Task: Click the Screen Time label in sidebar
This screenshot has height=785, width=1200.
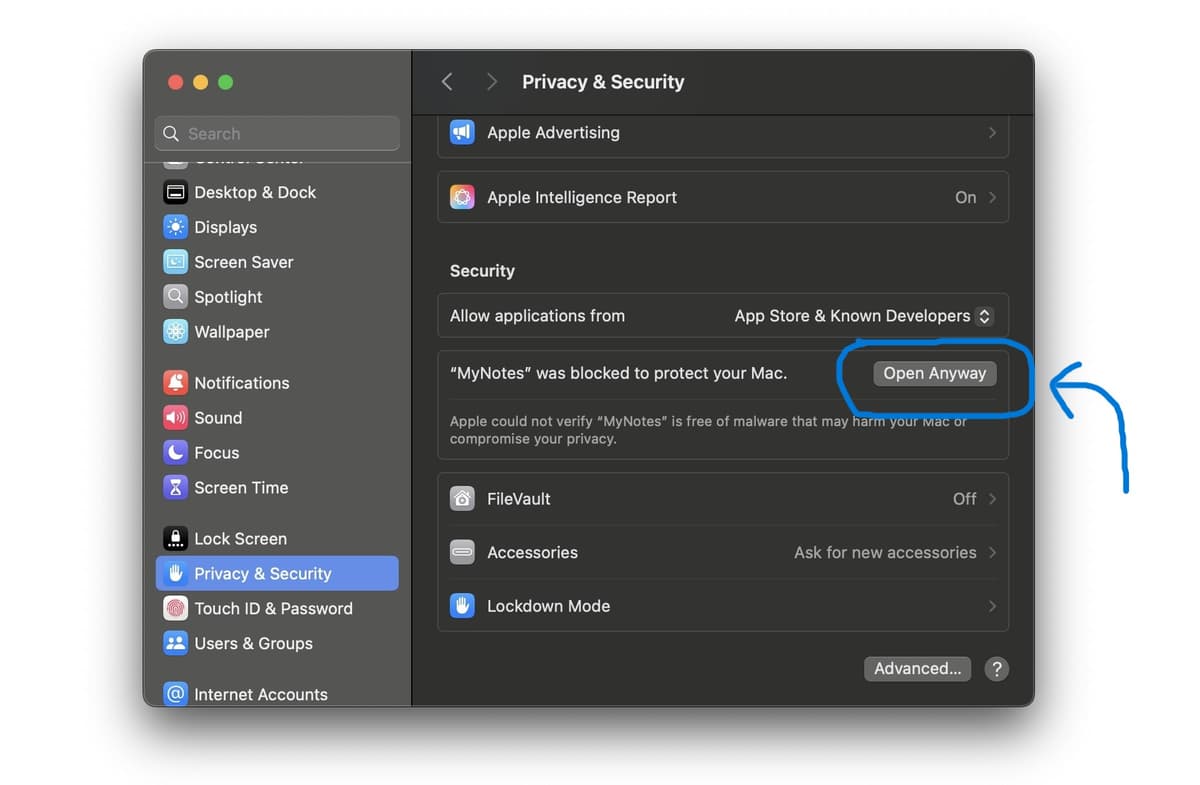Action: [241, 488]
